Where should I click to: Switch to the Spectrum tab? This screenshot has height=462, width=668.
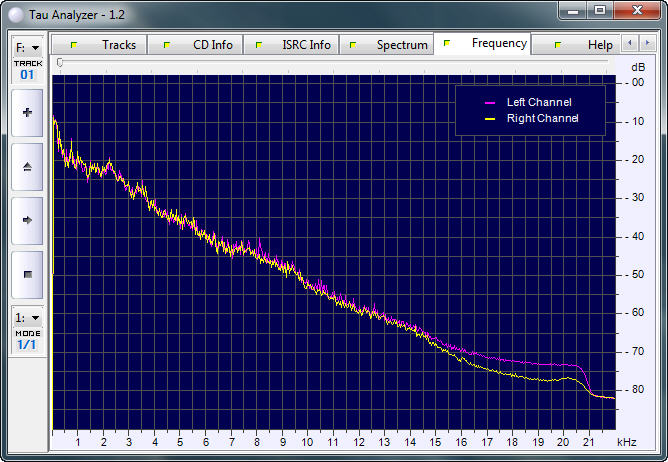click(386, 45)
